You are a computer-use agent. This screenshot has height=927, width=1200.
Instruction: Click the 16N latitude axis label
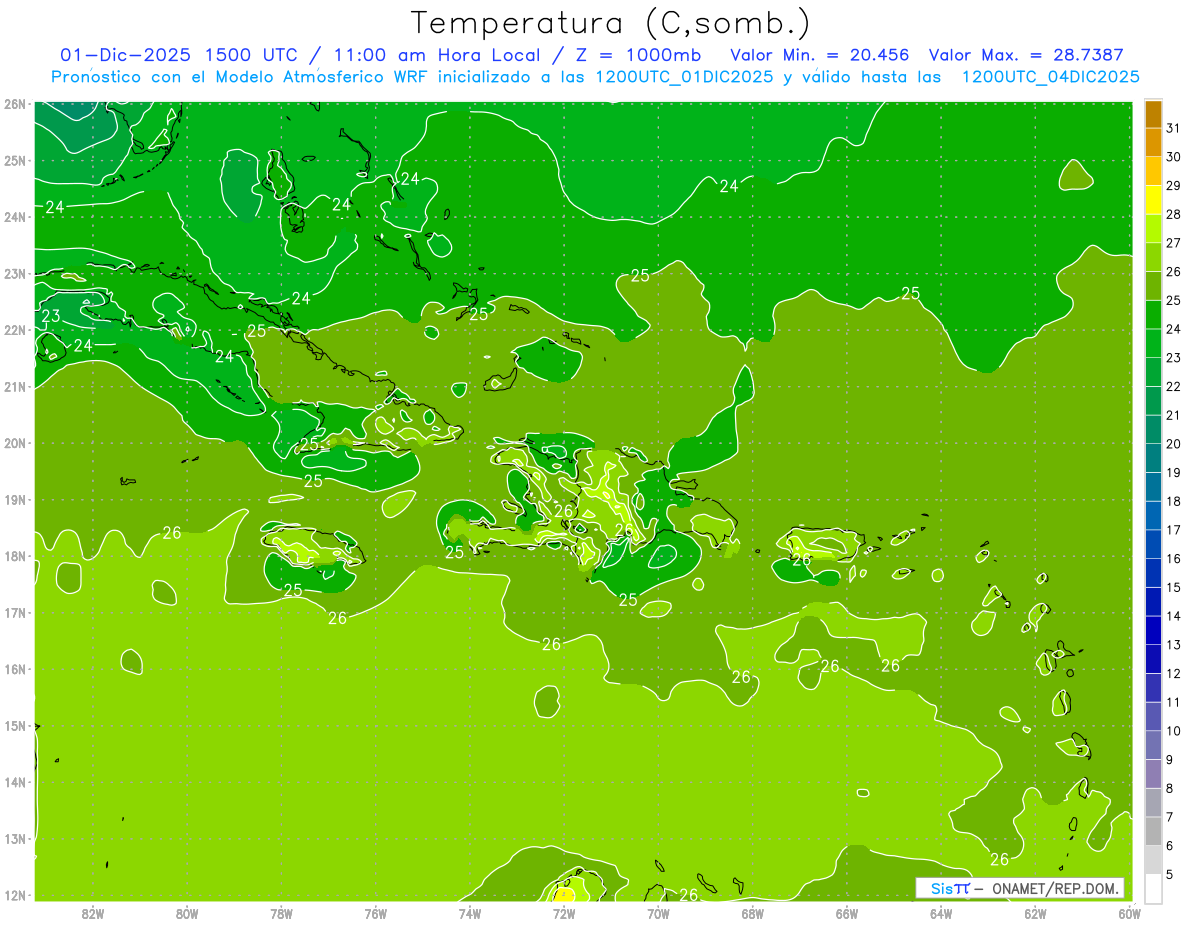(x=14, y=669)
